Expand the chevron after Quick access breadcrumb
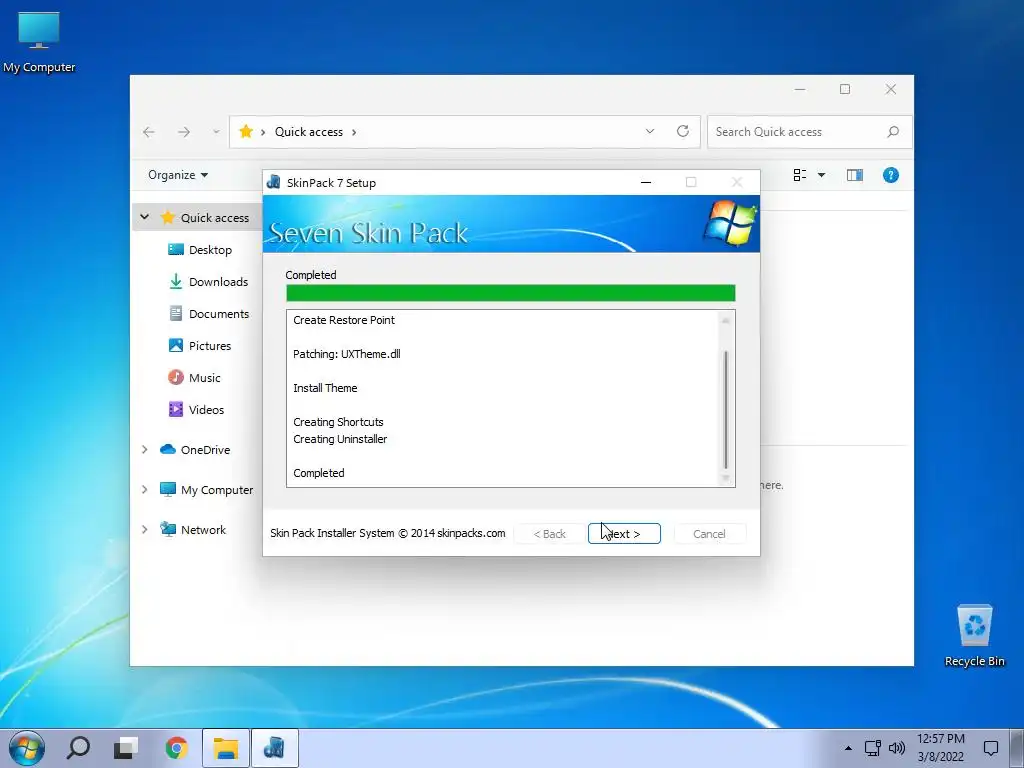This screenshot has width=1024, height=768. point(354,132)
